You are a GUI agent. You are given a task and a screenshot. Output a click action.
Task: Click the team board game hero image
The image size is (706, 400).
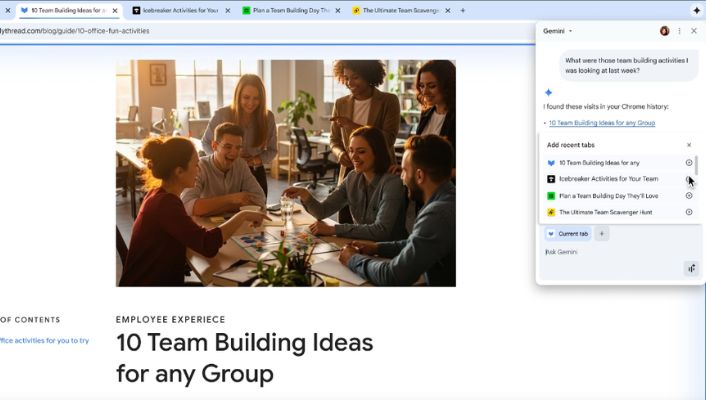pyautogui.click(x=285, y=173)
